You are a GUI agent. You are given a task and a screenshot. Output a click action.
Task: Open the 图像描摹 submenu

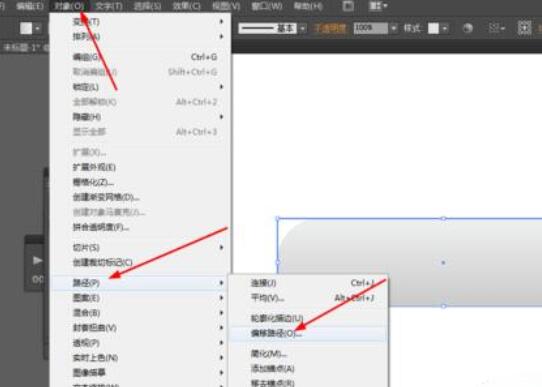(140, 372)
